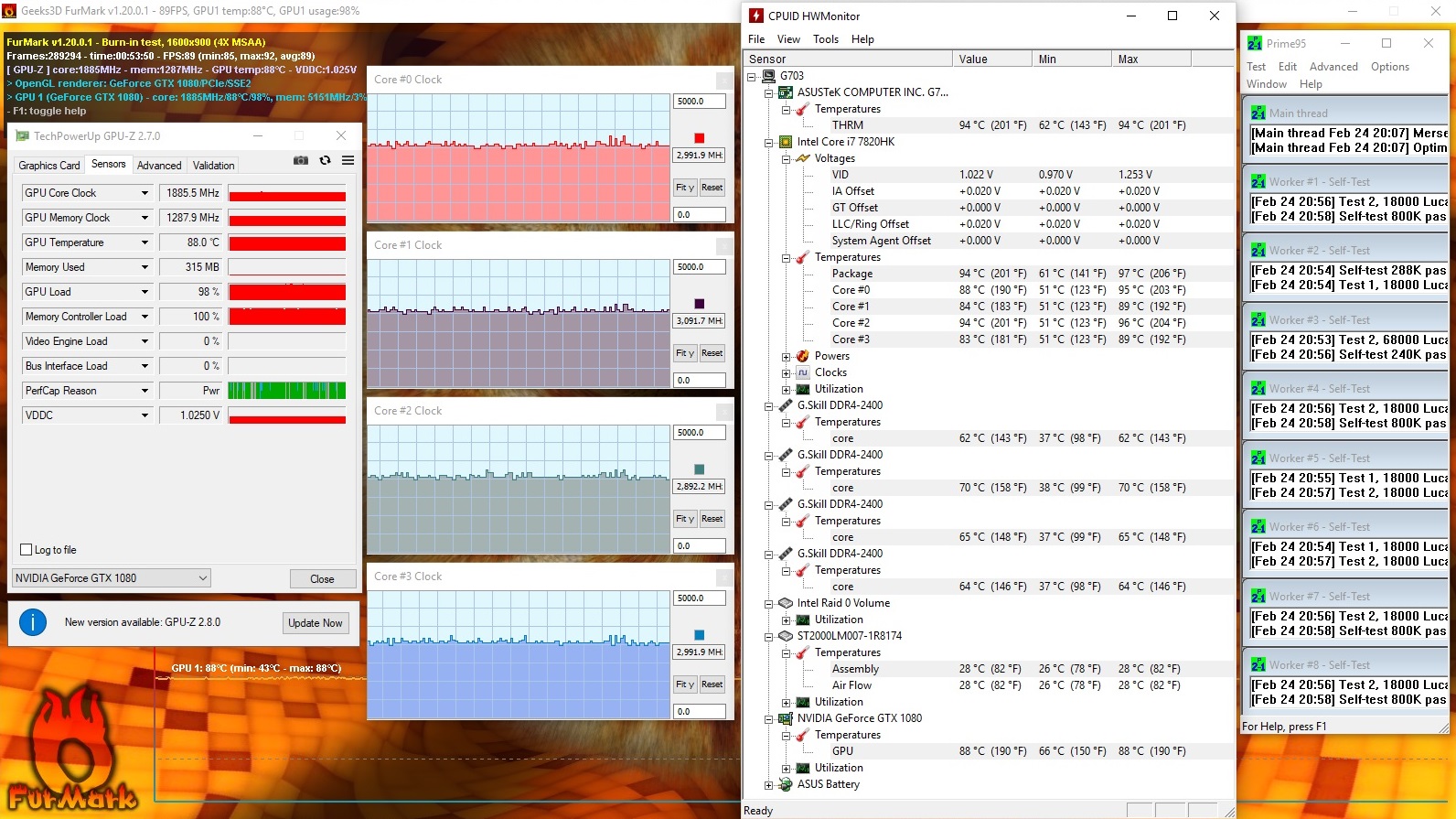The image size is (1456, 819).
Task: Click the Max column header in HWMonitor
Action: (1151, 59)
